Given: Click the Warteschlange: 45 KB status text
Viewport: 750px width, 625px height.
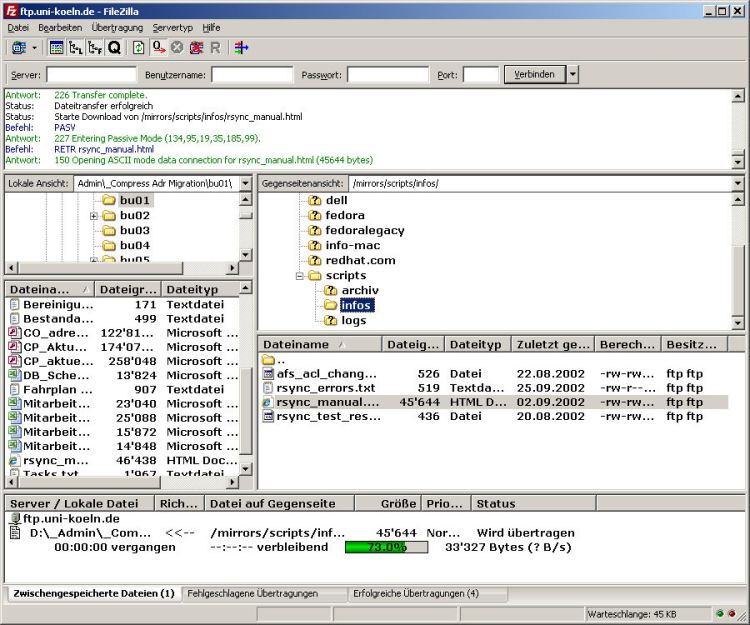Looking at the screenshot, I should click(631, 614).
